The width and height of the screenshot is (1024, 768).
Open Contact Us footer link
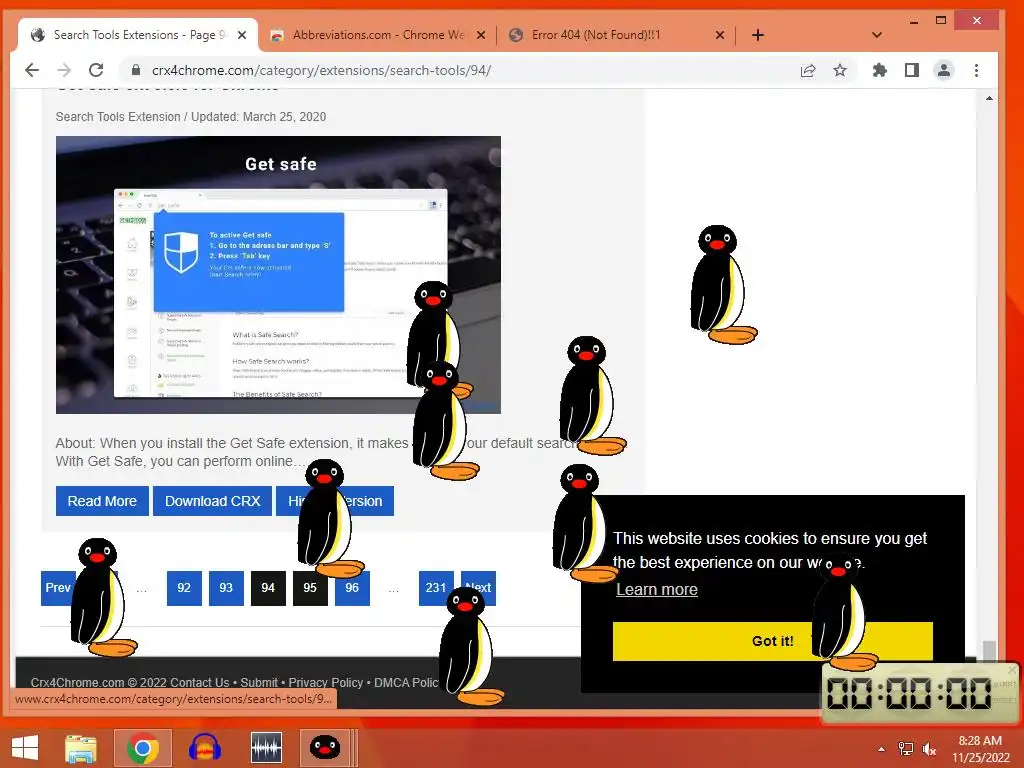tap(199, 682)
